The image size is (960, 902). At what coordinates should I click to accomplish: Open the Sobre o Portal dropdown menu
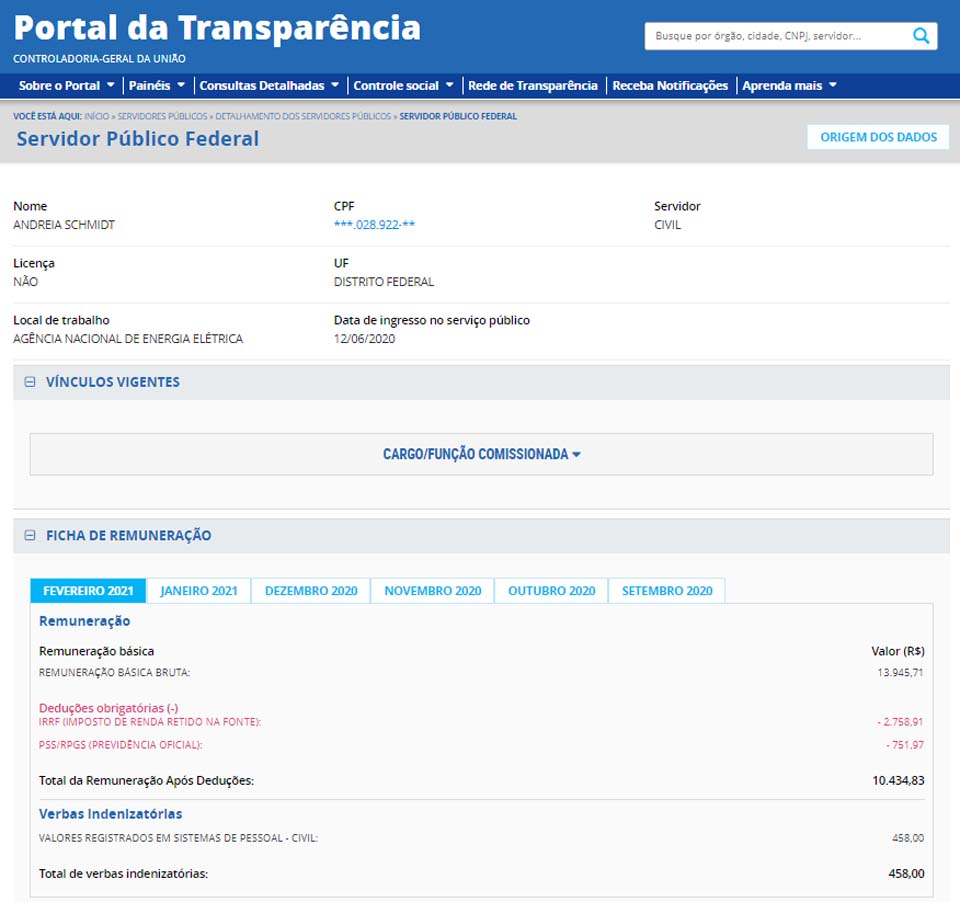click(x=66, y=86)
